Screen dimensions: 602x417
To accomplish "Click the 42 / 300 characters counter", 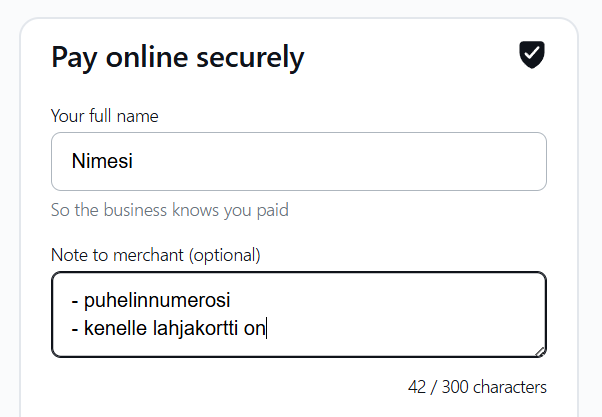I will pyautogui.click(x=477, y=387).
